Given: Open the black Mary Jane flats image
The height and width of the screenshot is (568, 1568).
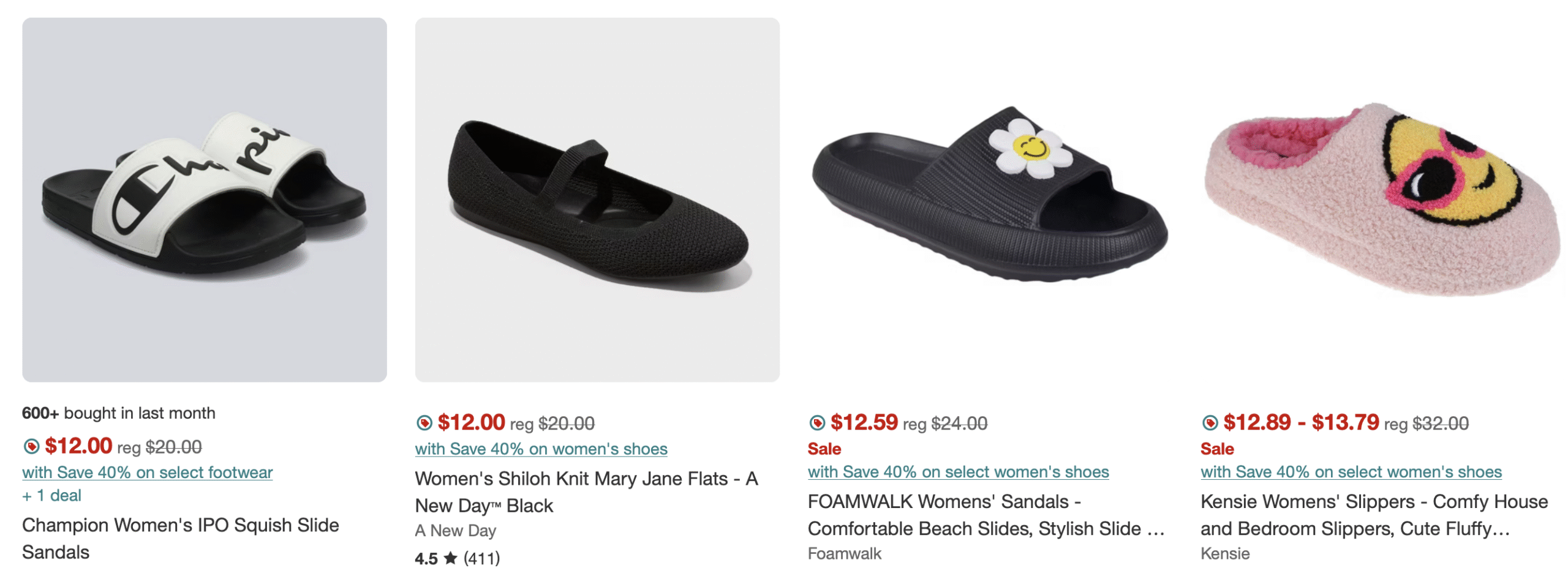Looking at the screenshot, I should (597, 200).
